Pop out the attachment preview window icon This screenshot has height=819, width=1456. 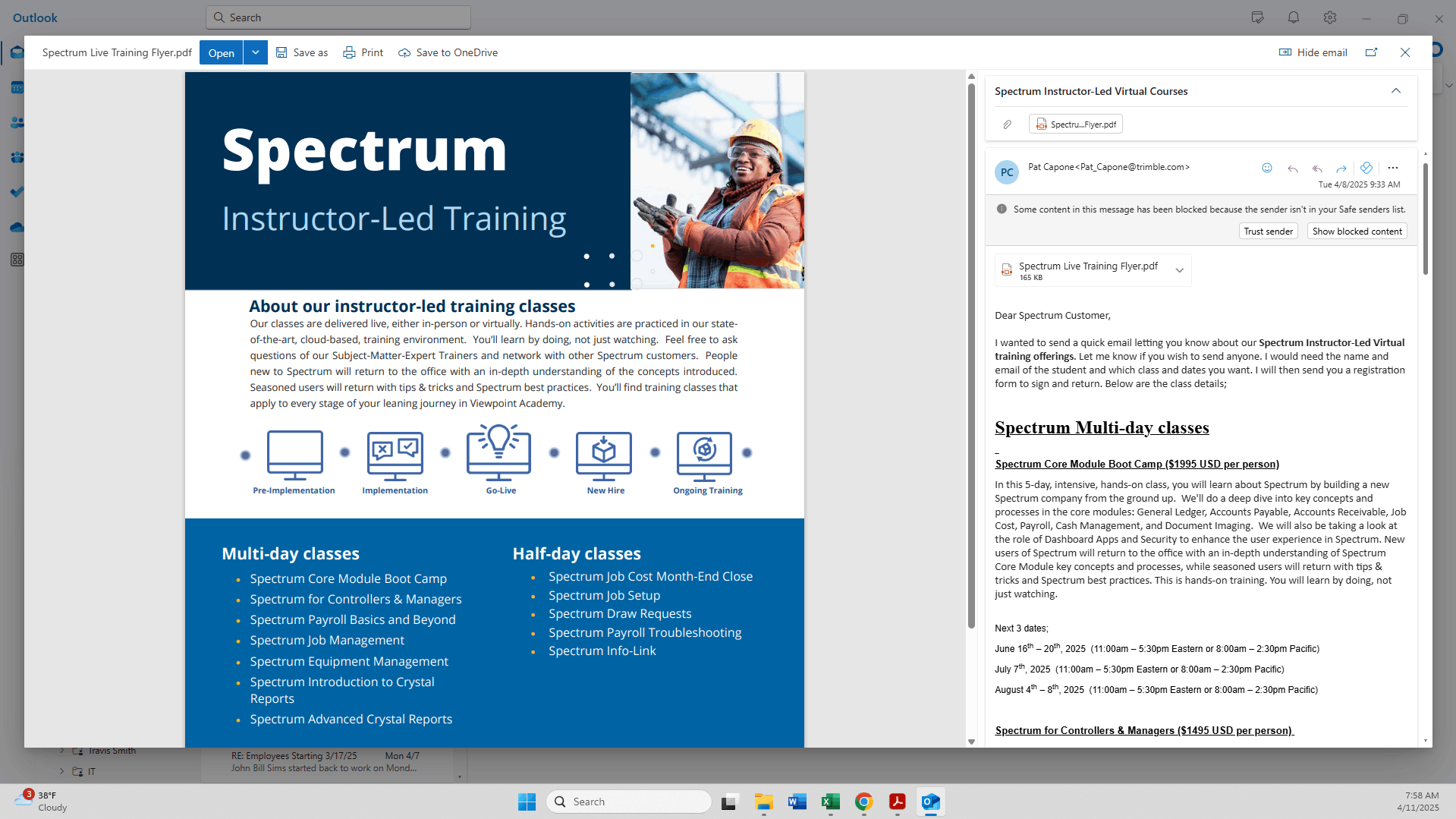(1371, 52)
